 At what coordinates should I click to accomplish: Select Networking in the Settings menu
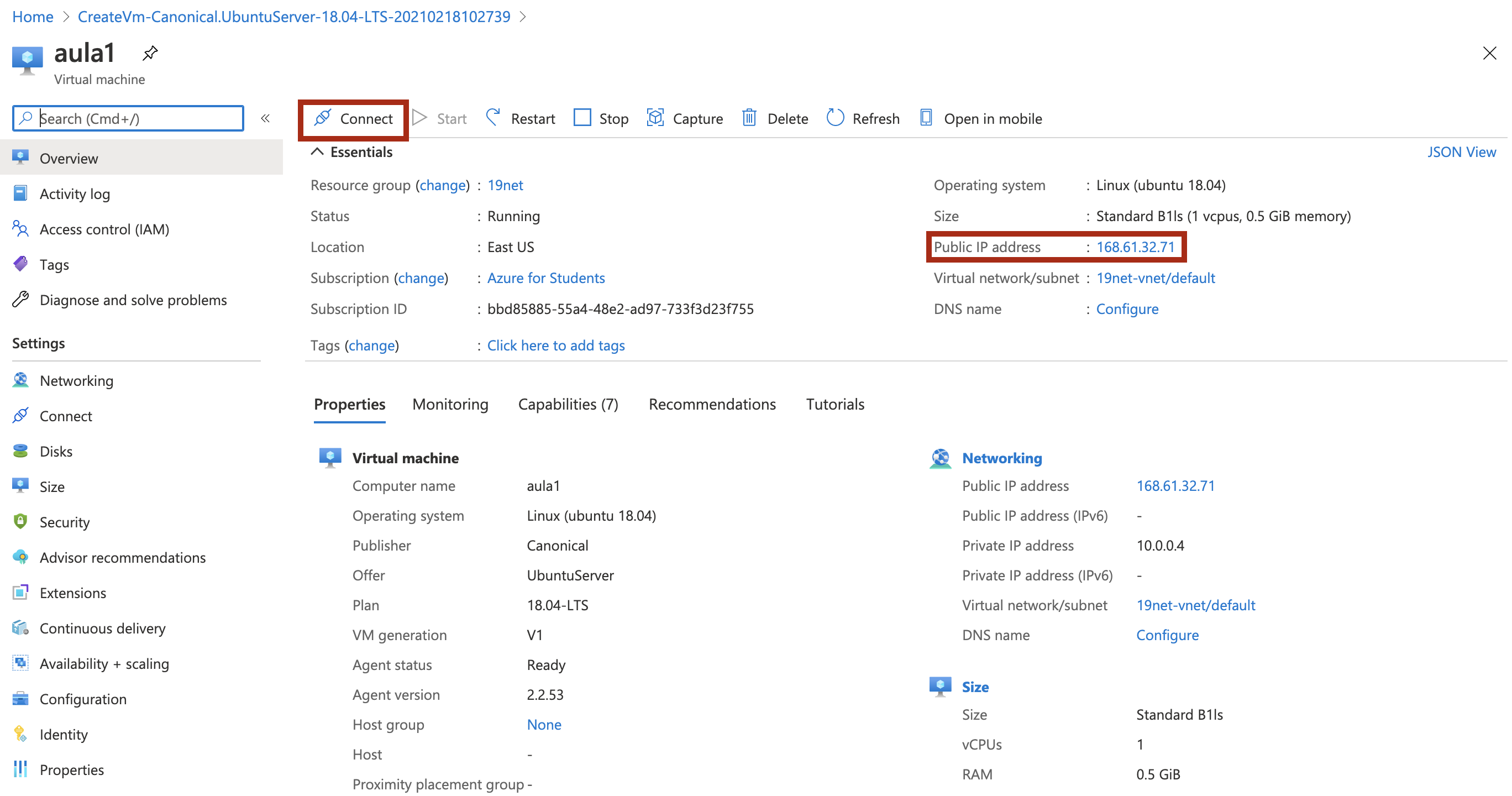tap(76, 380)
